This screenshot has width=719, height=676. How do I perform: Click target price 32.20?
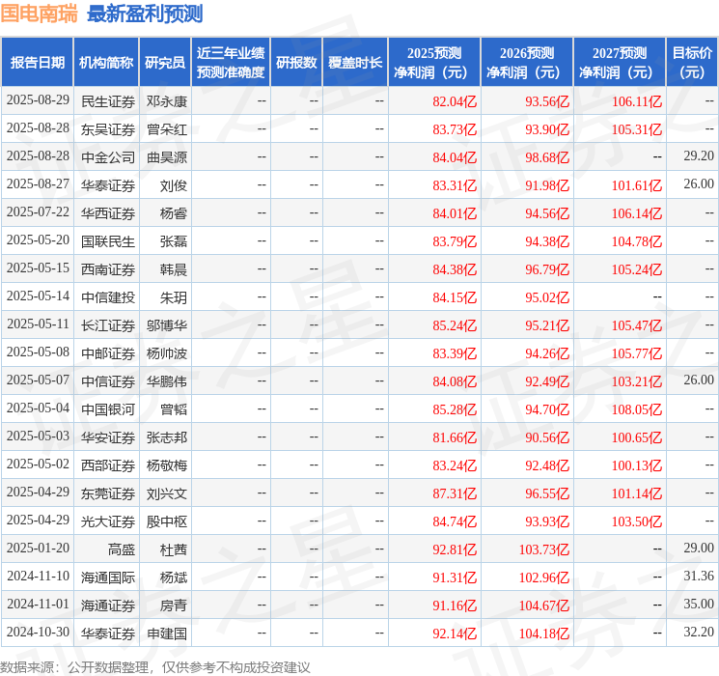[698, 632]
